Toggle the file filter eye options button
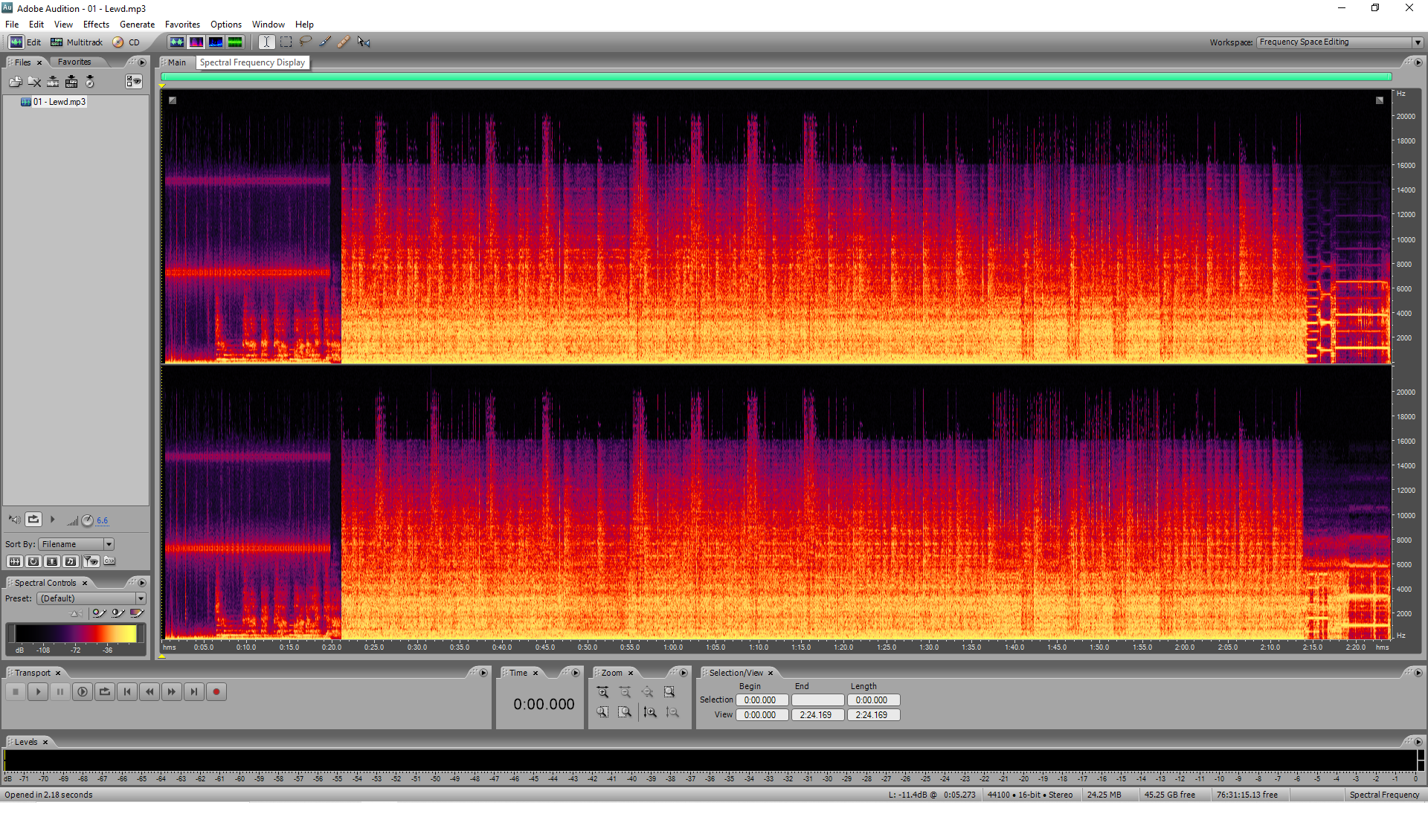 click(91, 561)
